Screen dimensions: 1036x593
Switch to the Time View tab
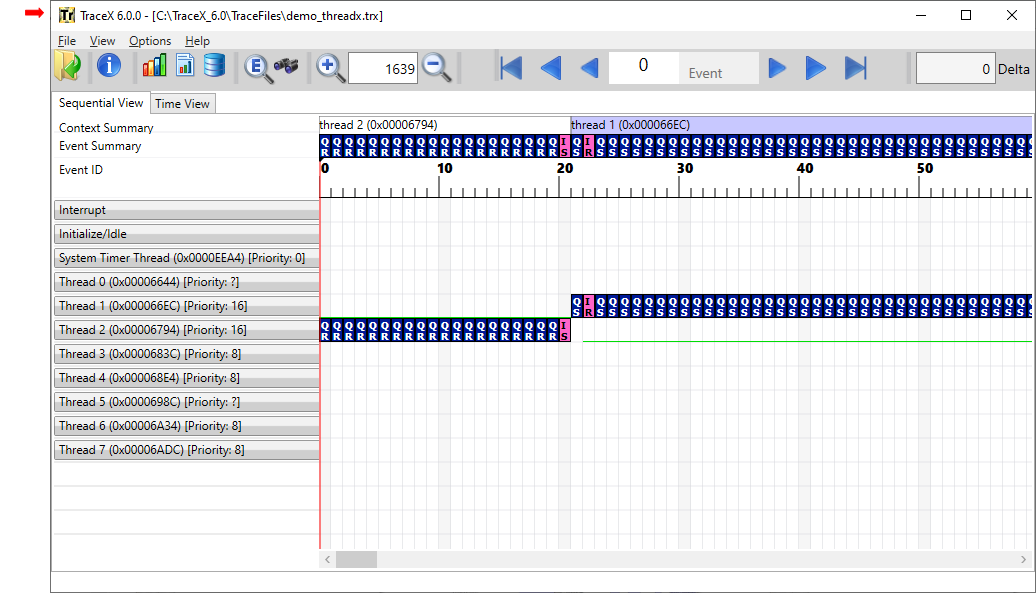coord(182,103)
